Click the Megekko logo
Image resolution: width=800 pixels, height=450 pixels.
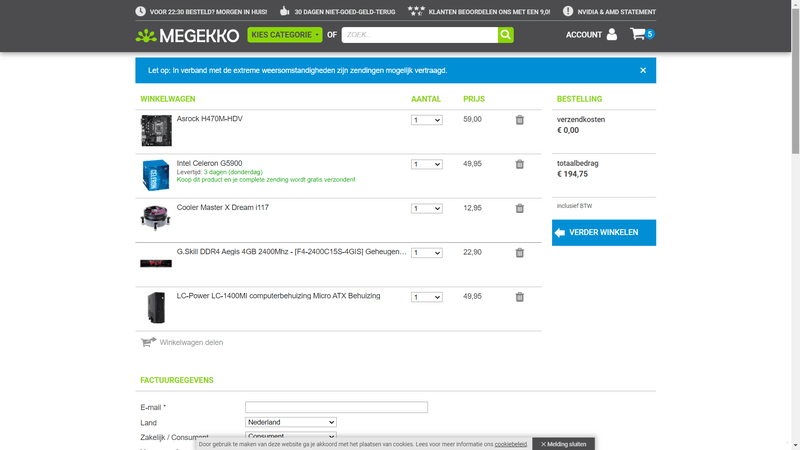point(187,35)
